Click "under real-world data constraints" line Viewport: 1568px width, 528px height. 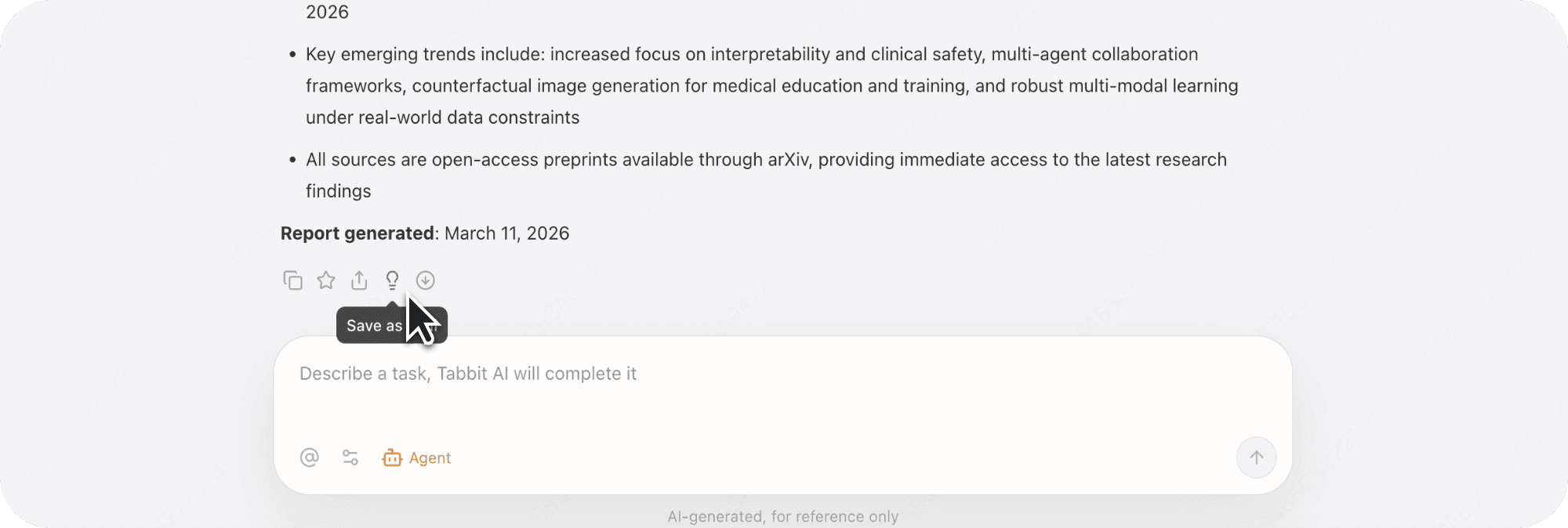(x=442, y=118)
